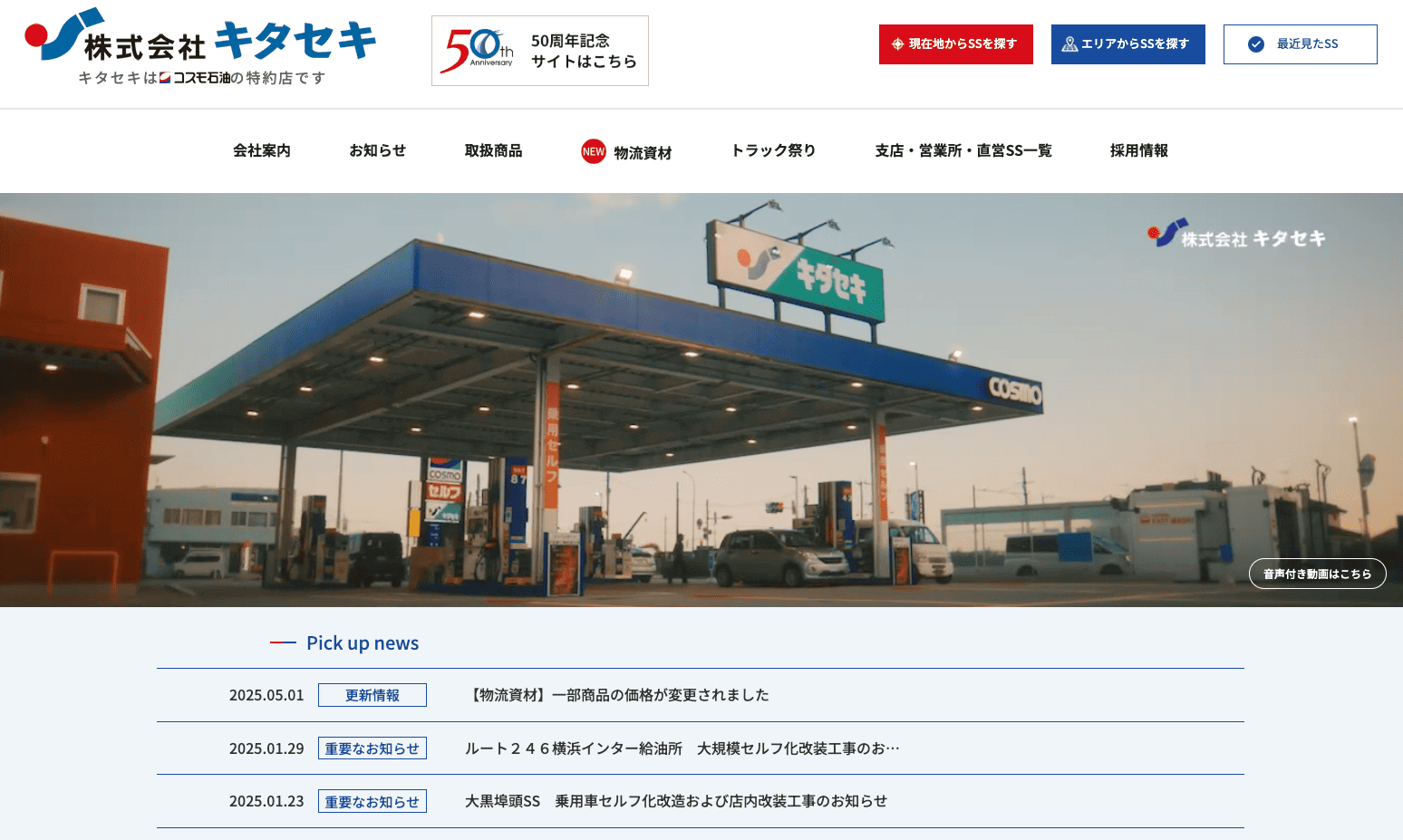
Task: Click the date 2025.05.01
Action: (x=266, y=695)
